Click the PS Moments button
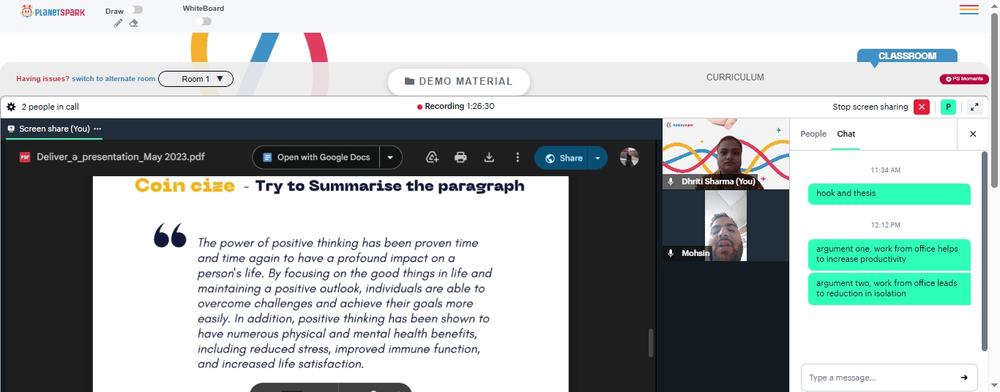 click(964, 79)
